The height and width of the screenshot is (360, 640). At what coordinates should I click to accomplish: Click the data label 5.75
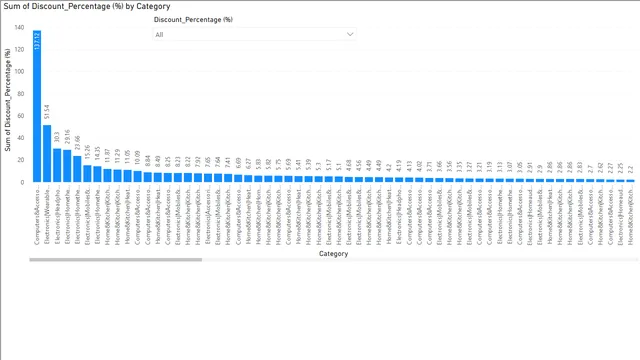click(x=278, y=165)
